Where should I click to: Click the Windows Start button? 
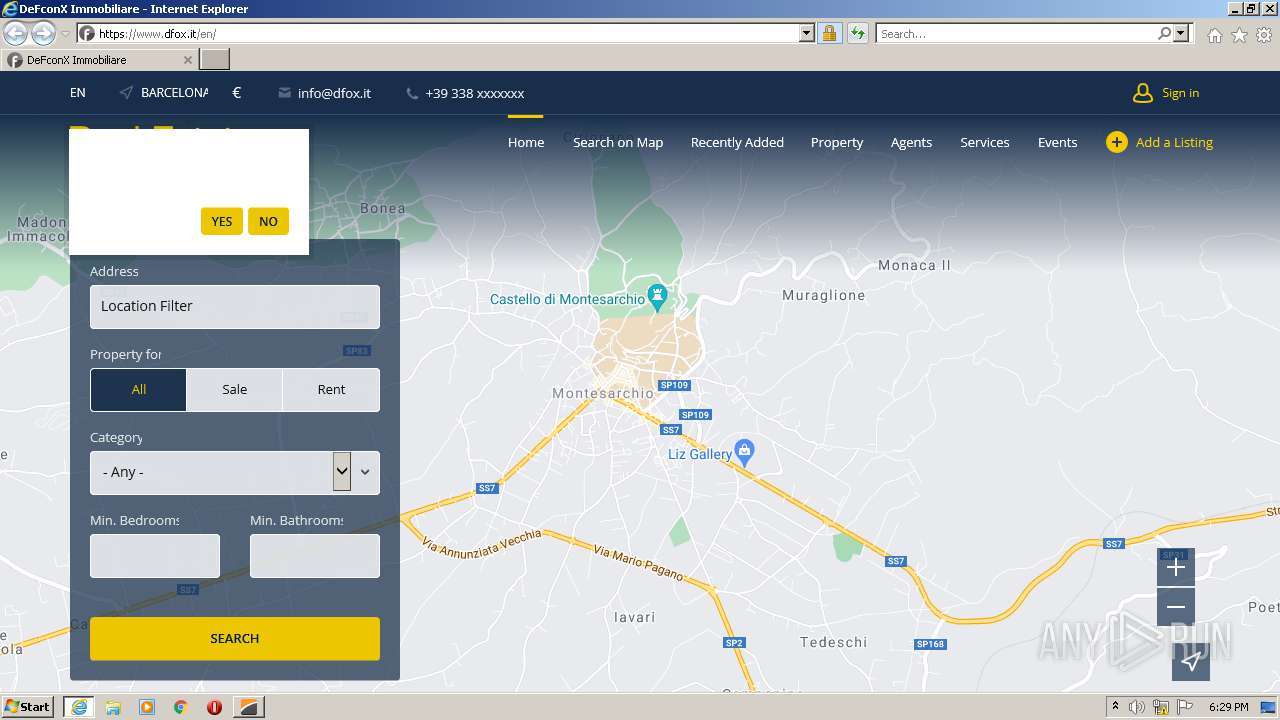coord(28,707)
